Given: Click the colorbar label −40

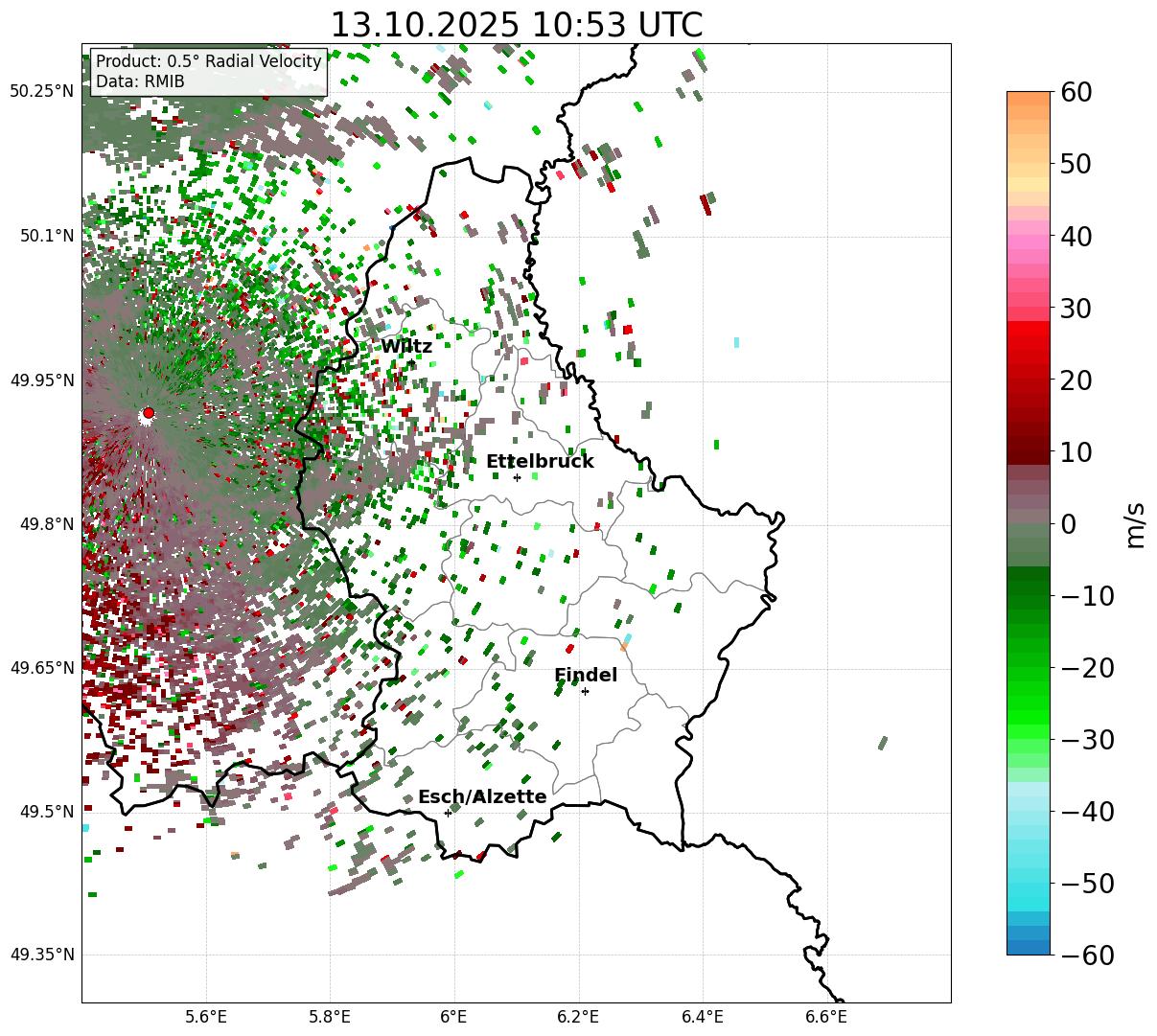Looking at the screenshot, I should pos(1087,812).
